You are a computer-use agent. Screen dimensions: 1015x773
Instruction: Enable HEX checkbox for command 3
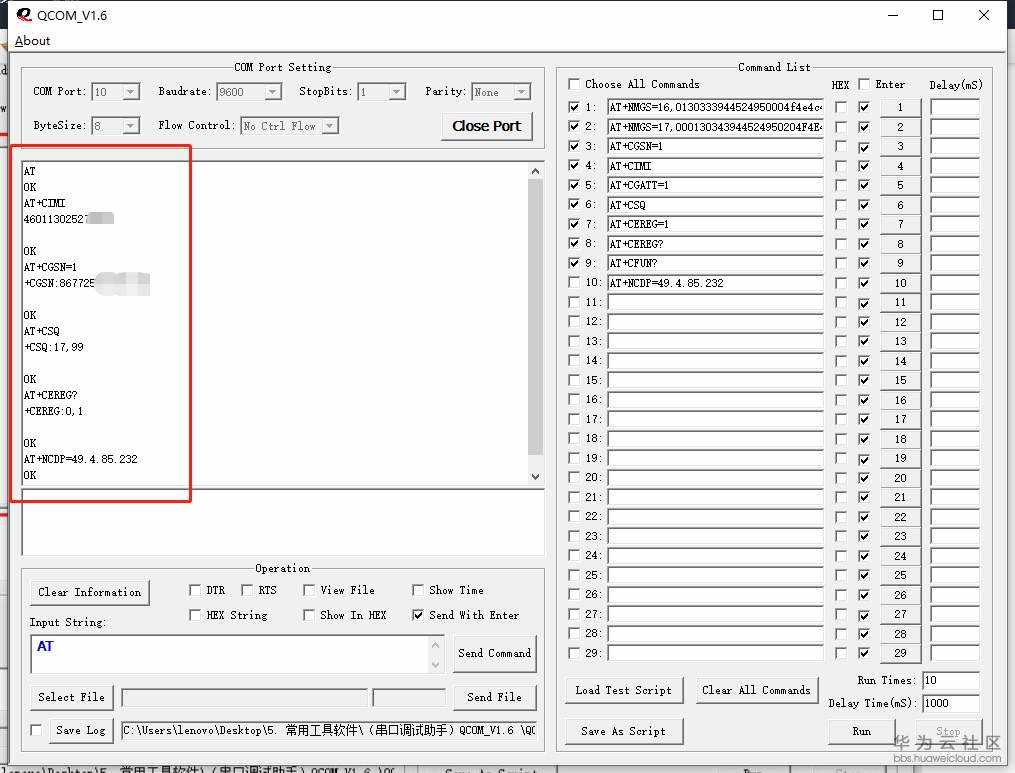coord(841,147)
